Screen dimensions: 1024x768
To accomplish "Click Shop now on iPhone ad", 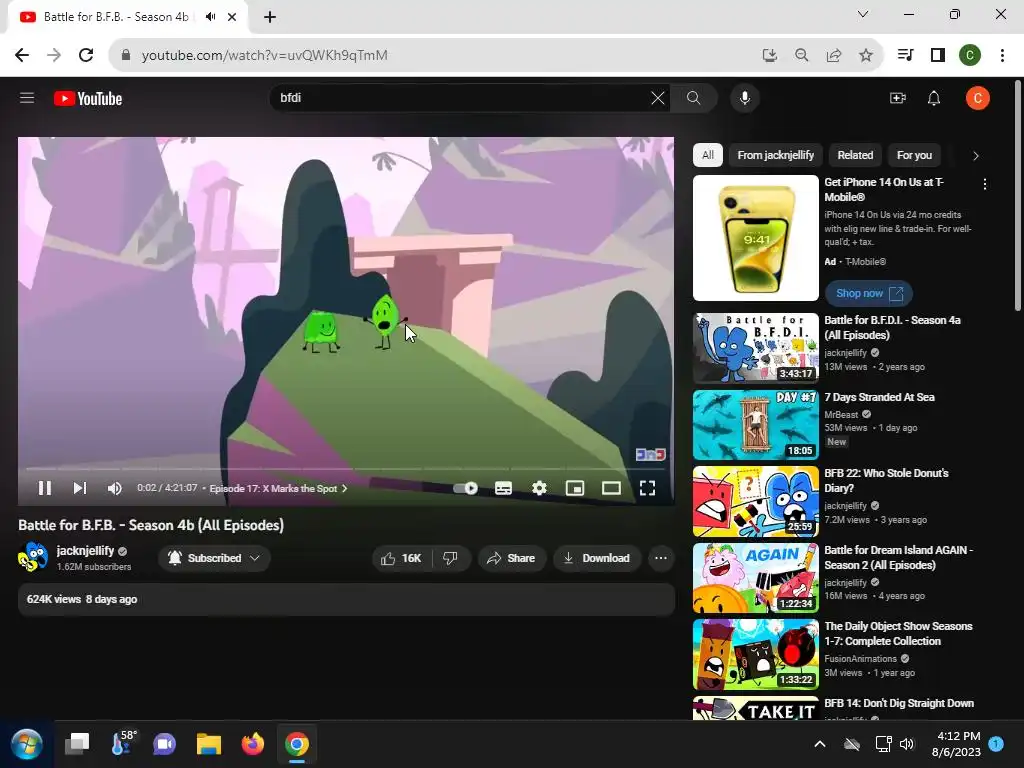I will pyautogui.click(x=869, y=293).
